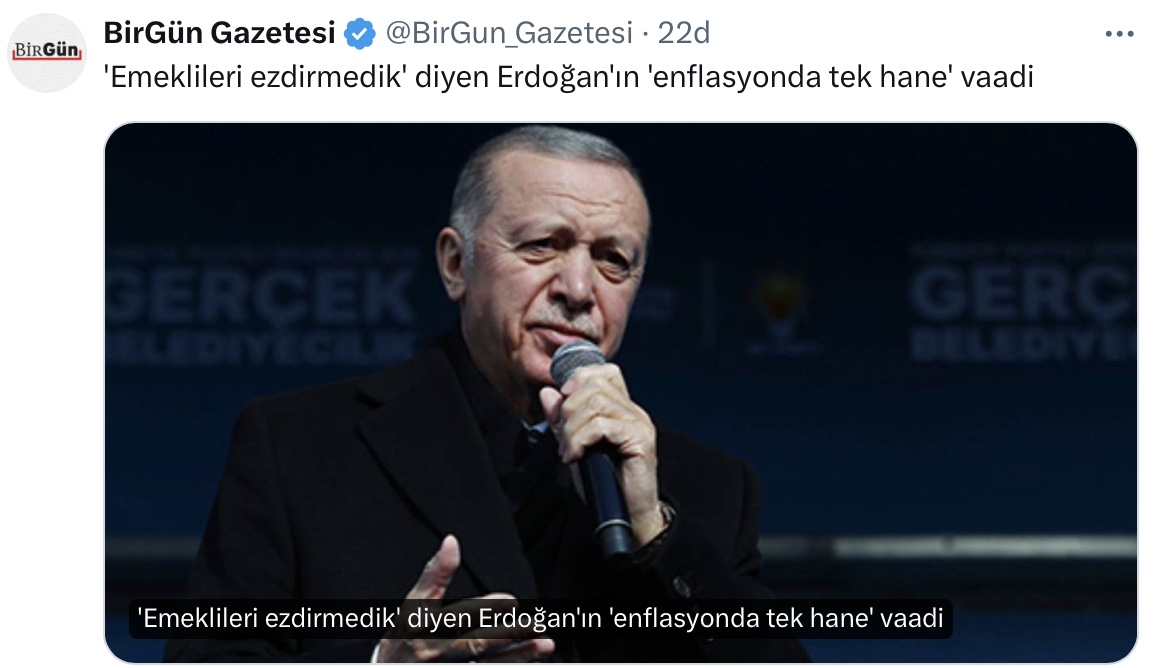1164x668 pixels.
Task: Open the more options ellipsis menu
Action: pos(1119,34)
